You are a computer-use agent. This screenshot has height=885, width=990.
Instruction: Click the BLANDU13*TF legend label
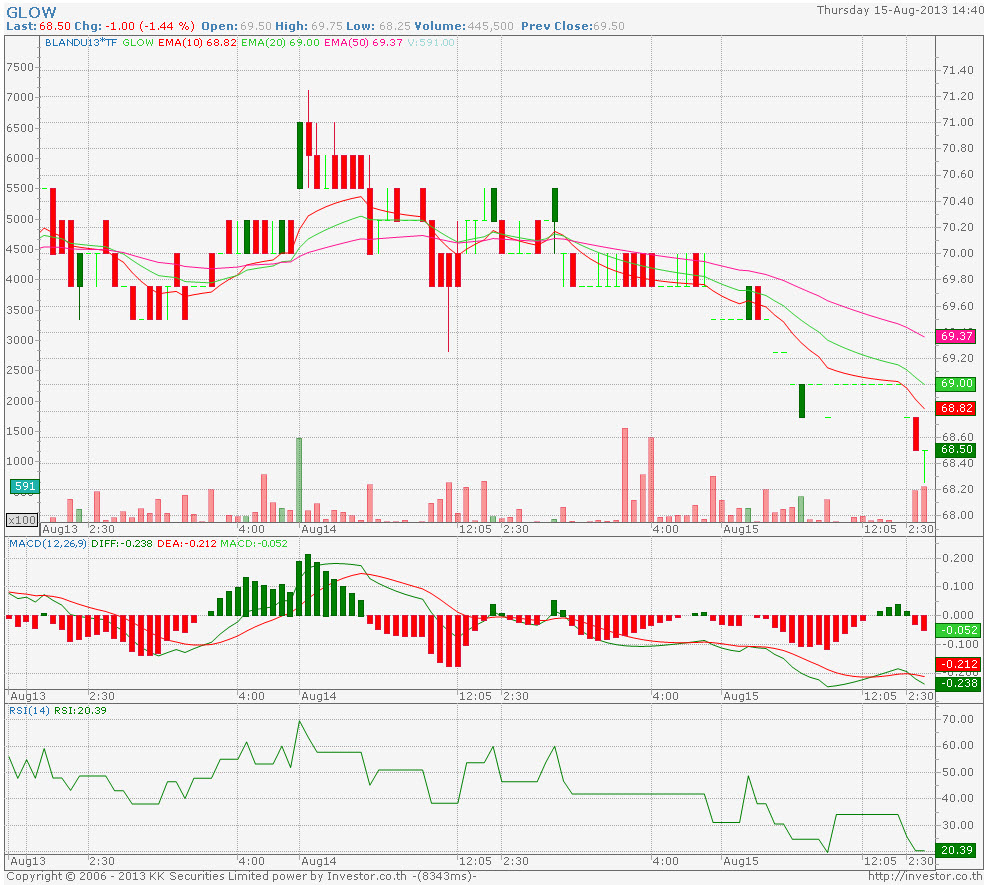coord(81,42)
